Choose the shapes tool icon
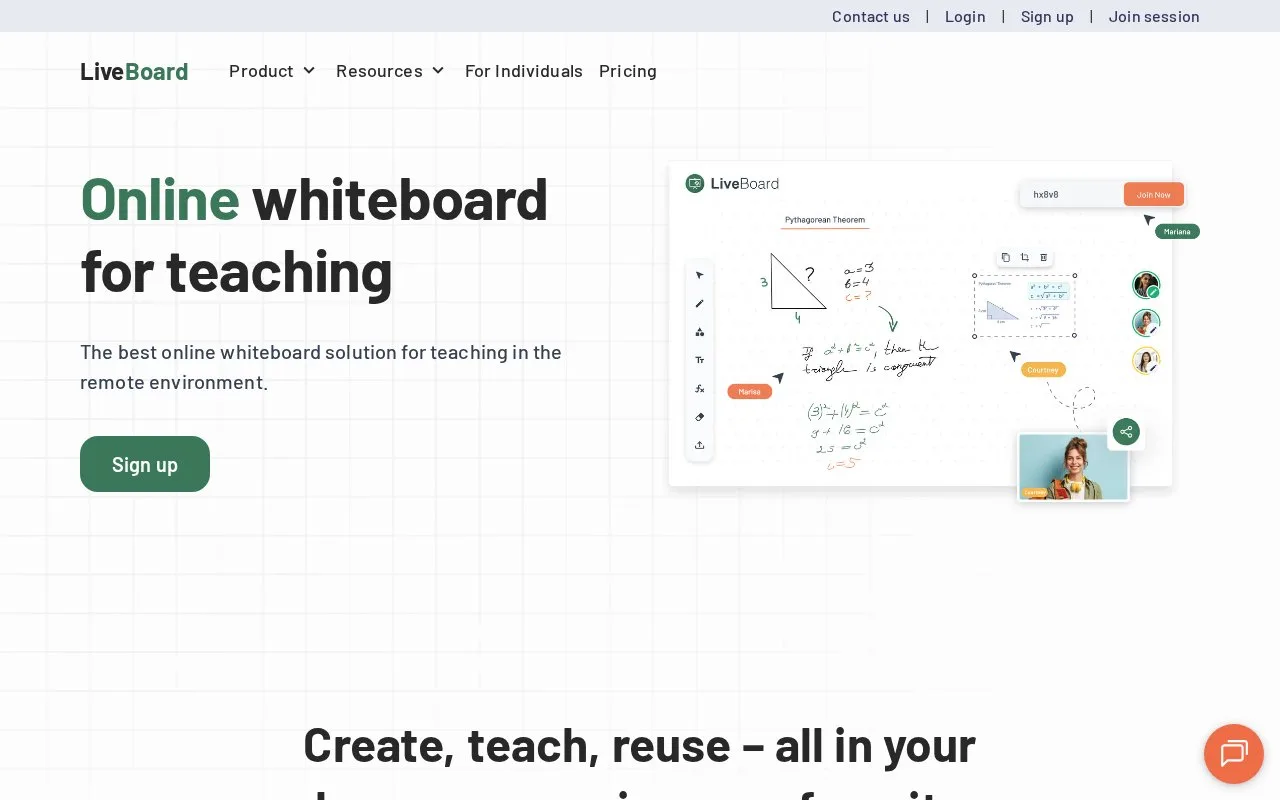Screen dimensions: 1280x800 [700, 332]
